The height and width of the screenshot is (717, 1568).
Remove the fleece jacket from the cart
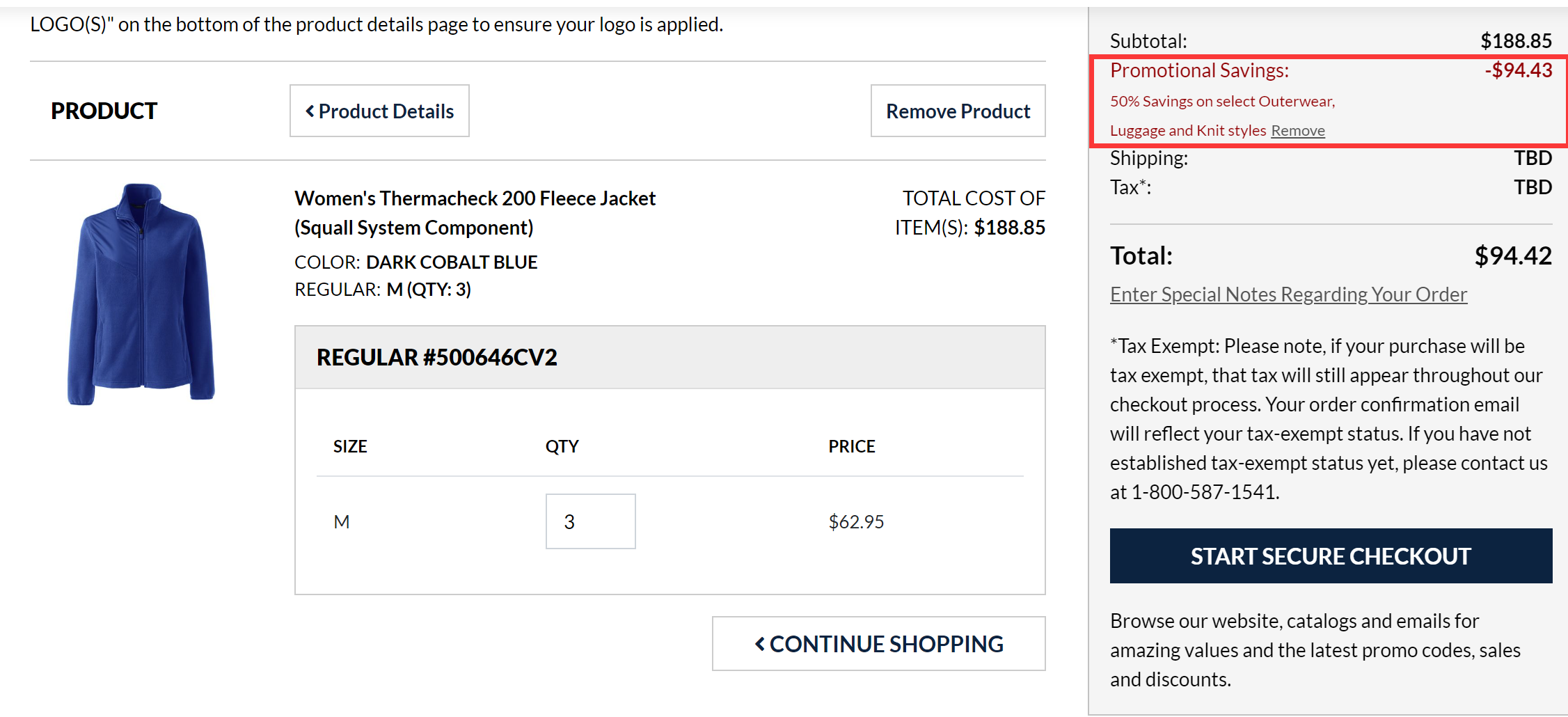pyautogui.click(x=958, y=111)
